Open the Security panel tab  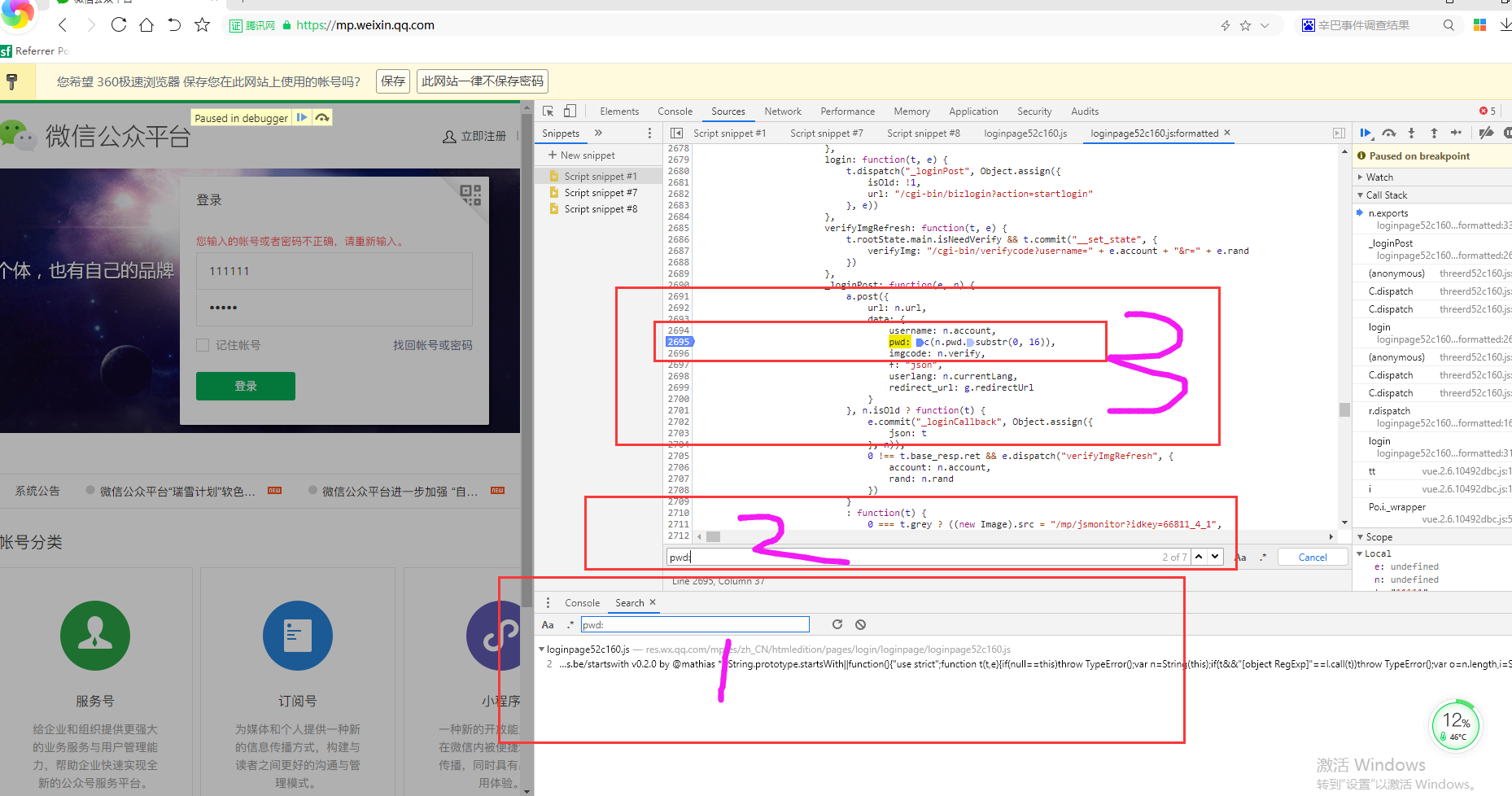(x=1034, y=112)
